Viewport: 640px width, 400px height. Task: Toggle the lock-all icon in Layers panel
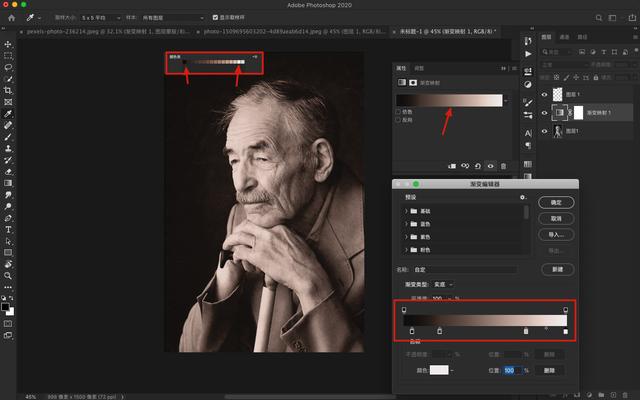coord(596,77)
